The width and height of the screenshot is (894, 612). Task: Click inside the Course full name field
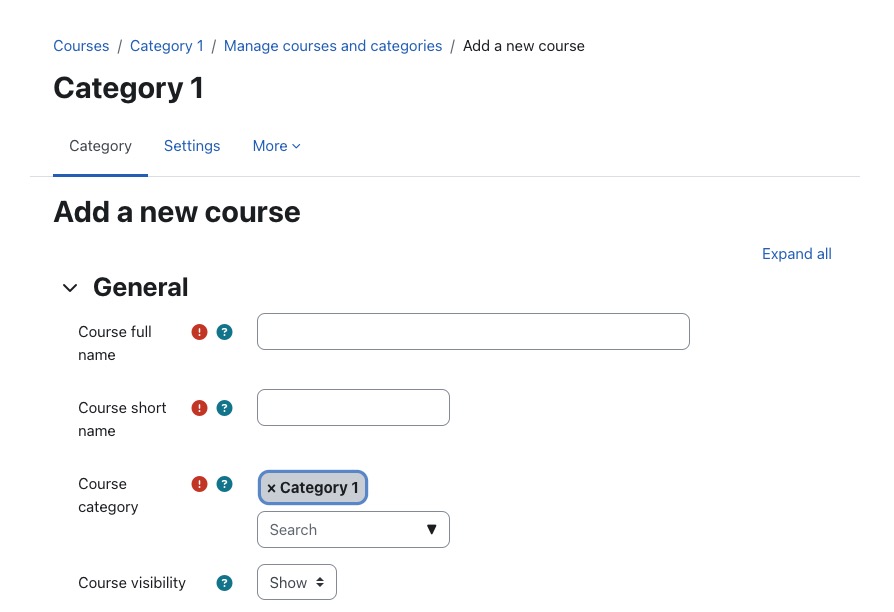tap(472, 331)
